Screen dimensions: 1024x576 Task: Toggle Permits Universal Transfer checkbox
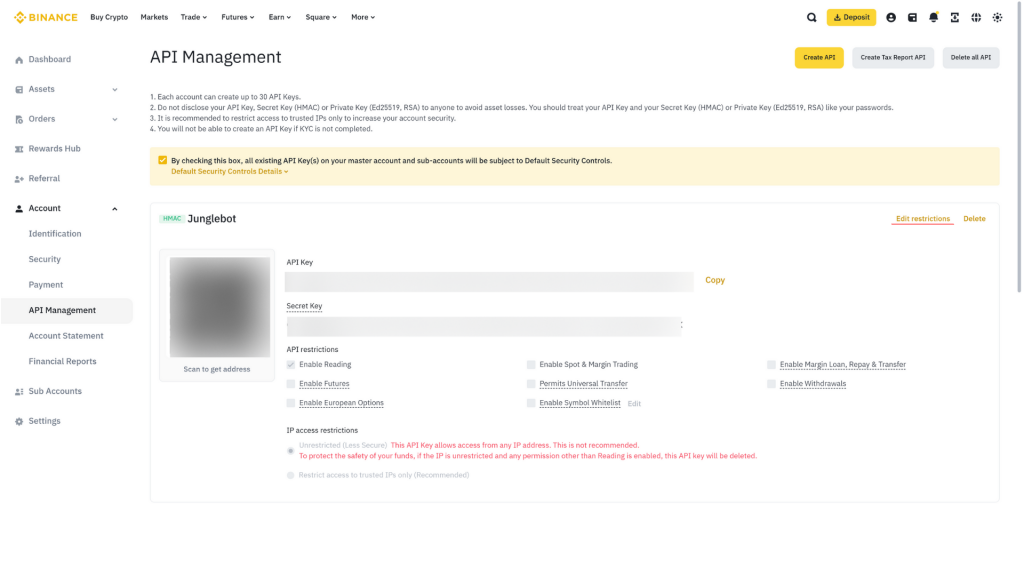click(531, 384)
